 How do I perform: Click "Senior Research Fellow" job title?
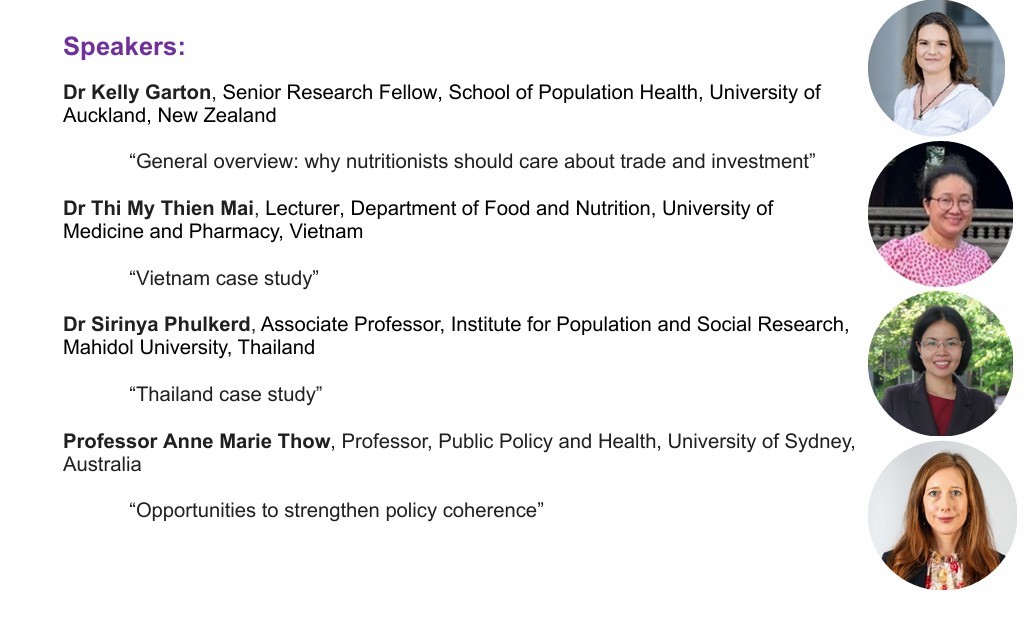tap(330, 93)
